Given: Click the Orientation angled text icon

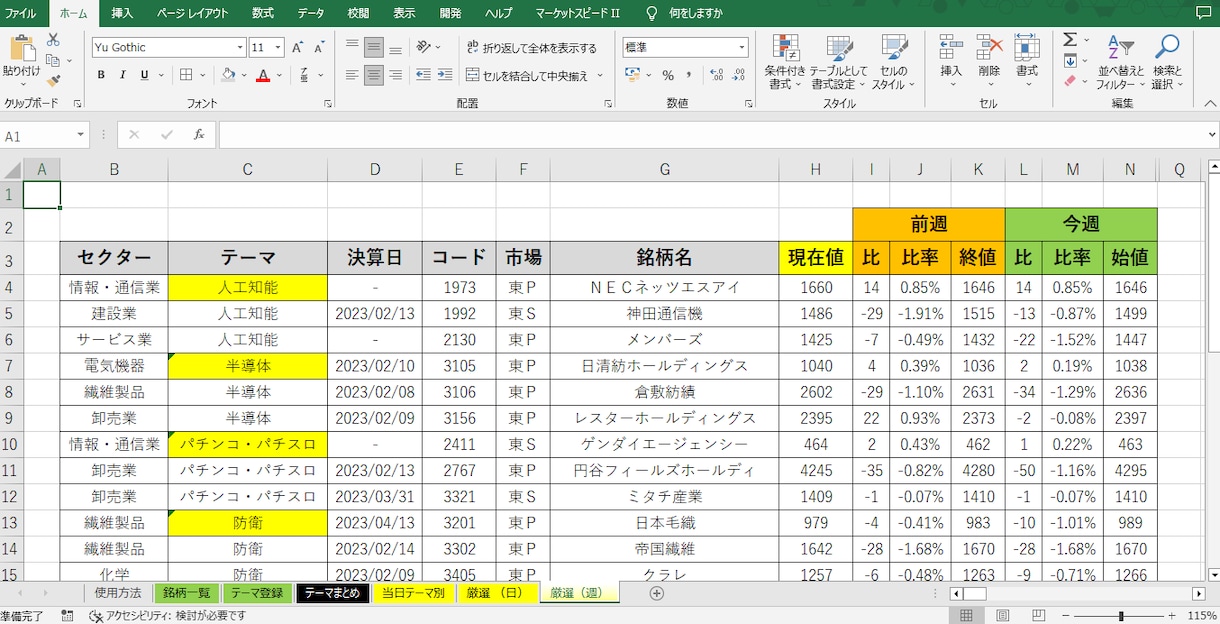Looking at the screenshot, I should pyautogui.click(x=424, y=47).
